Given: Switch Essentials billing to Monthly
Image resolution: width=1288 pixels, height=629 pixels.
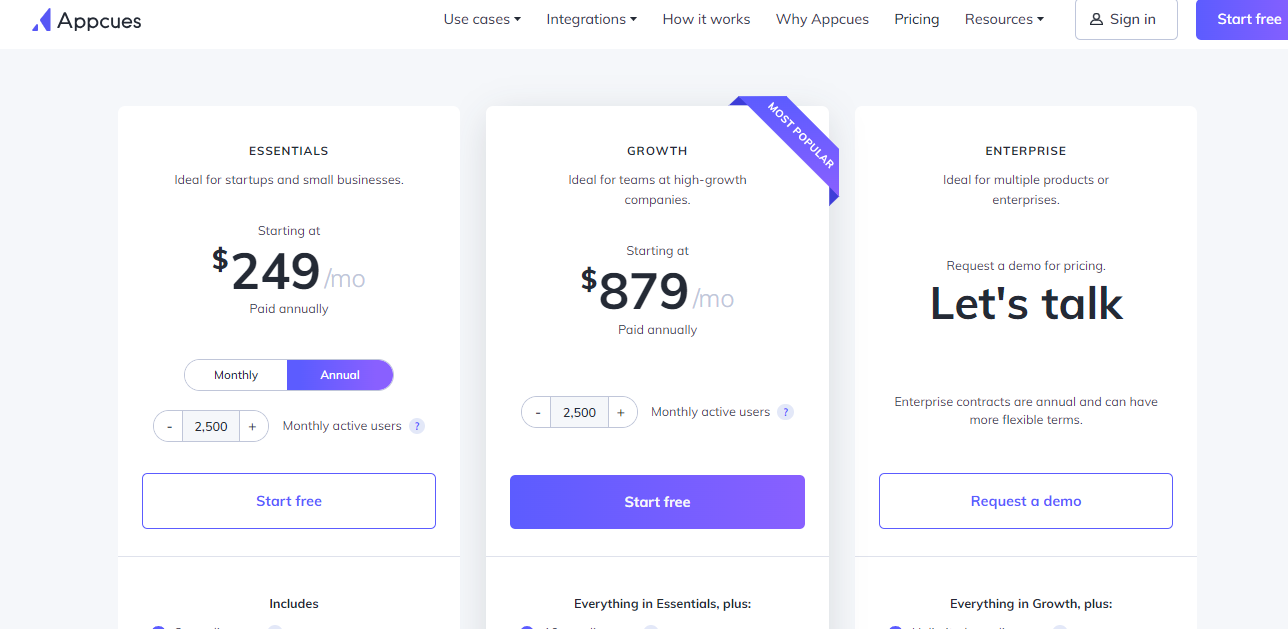Looking at the screenshot, I should click(236, 374).
